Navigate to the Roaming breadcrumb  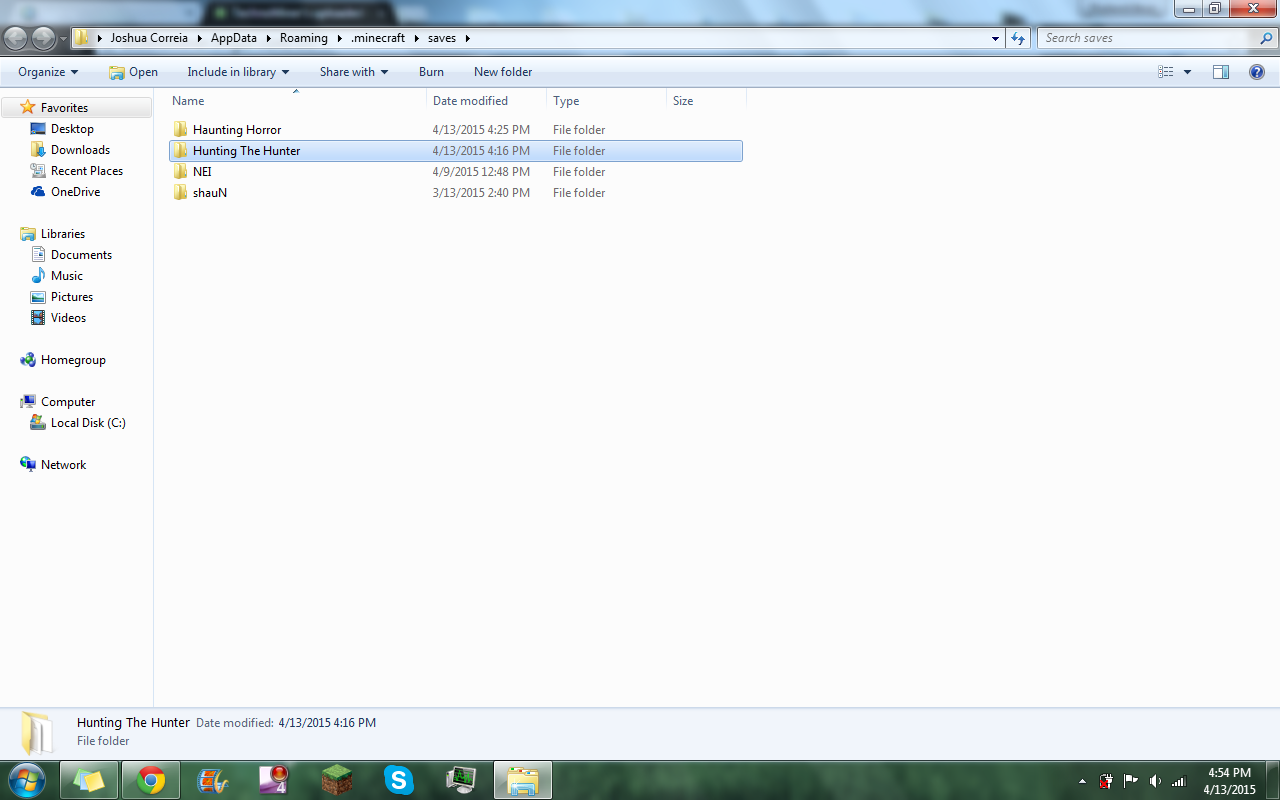(304, 38)
